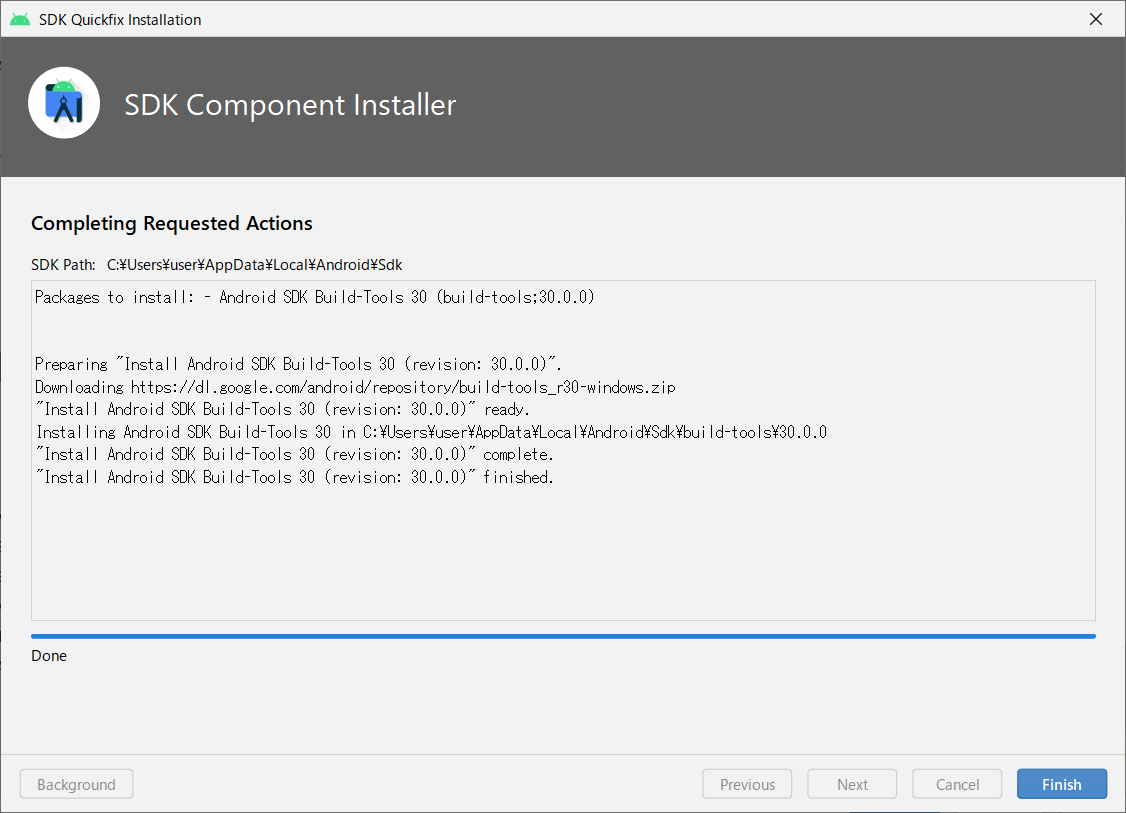Click the quickfix installation window icon
Viewport: 1126px width, 813px height.
coord(20,18)
